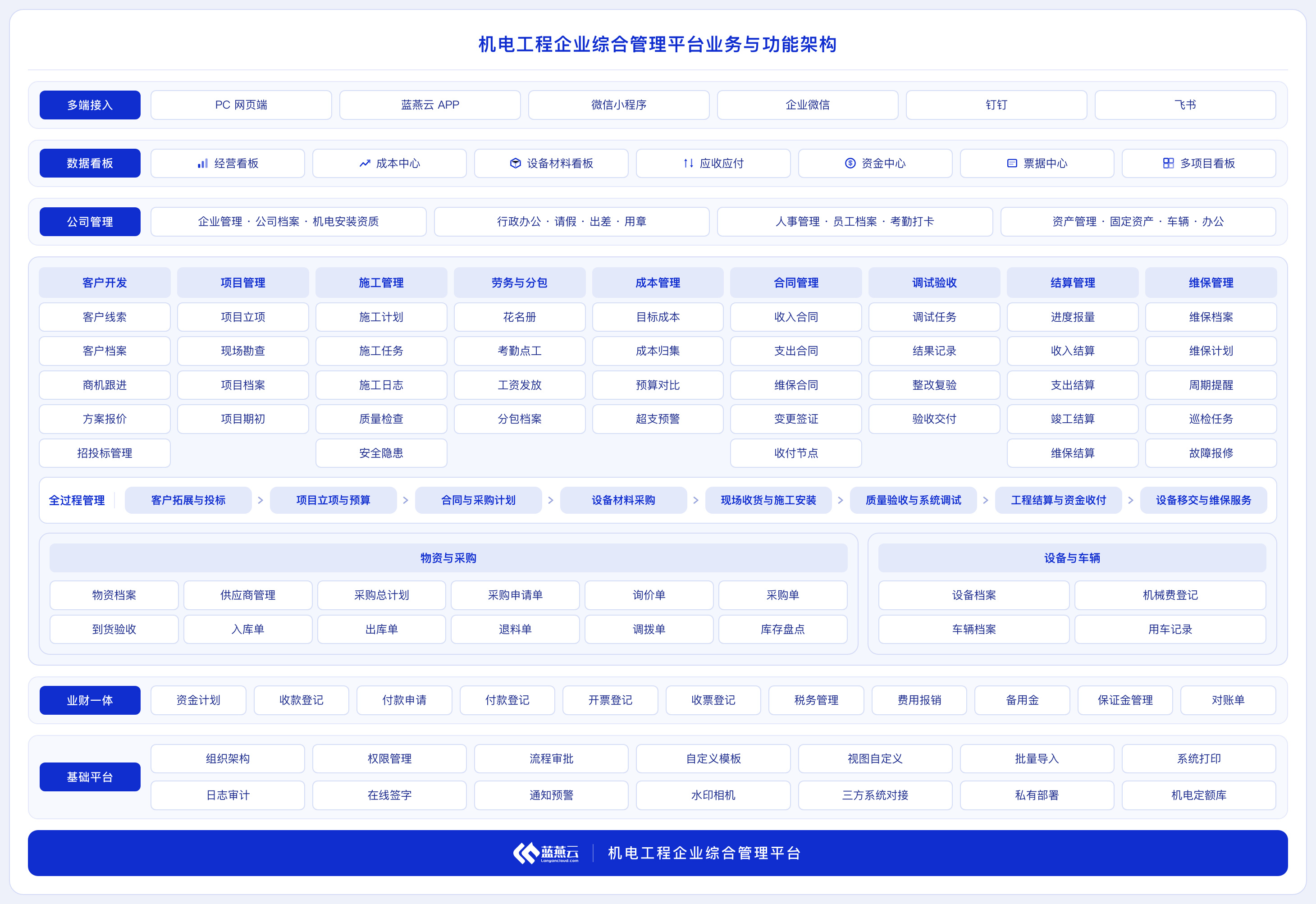Click the box icon beside 设备材料看板
Image resolution: width=1316 pixels, height=904 pixels.
tap(515, 163)
